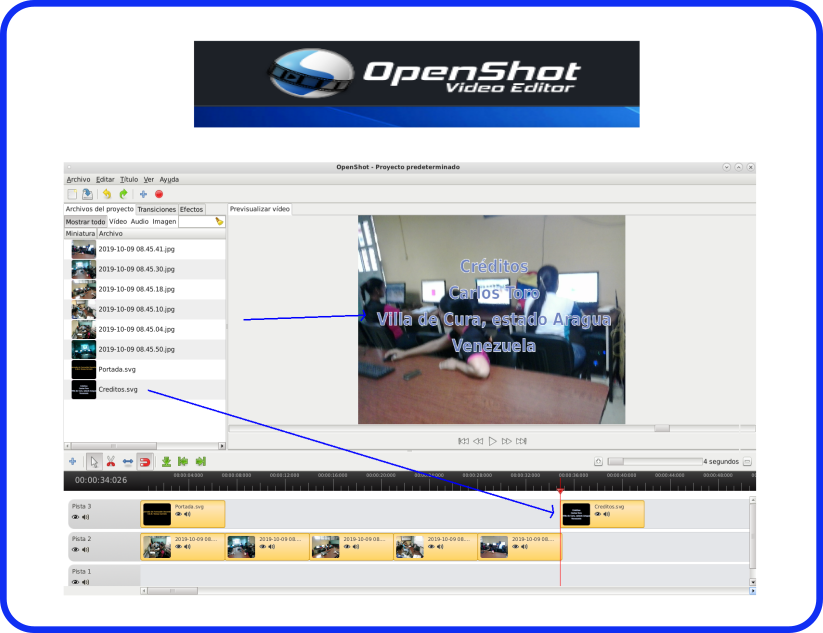This screenshot has height=633, width=823.
Task: Open the Ver menu
Action: [x=149, y=180]
